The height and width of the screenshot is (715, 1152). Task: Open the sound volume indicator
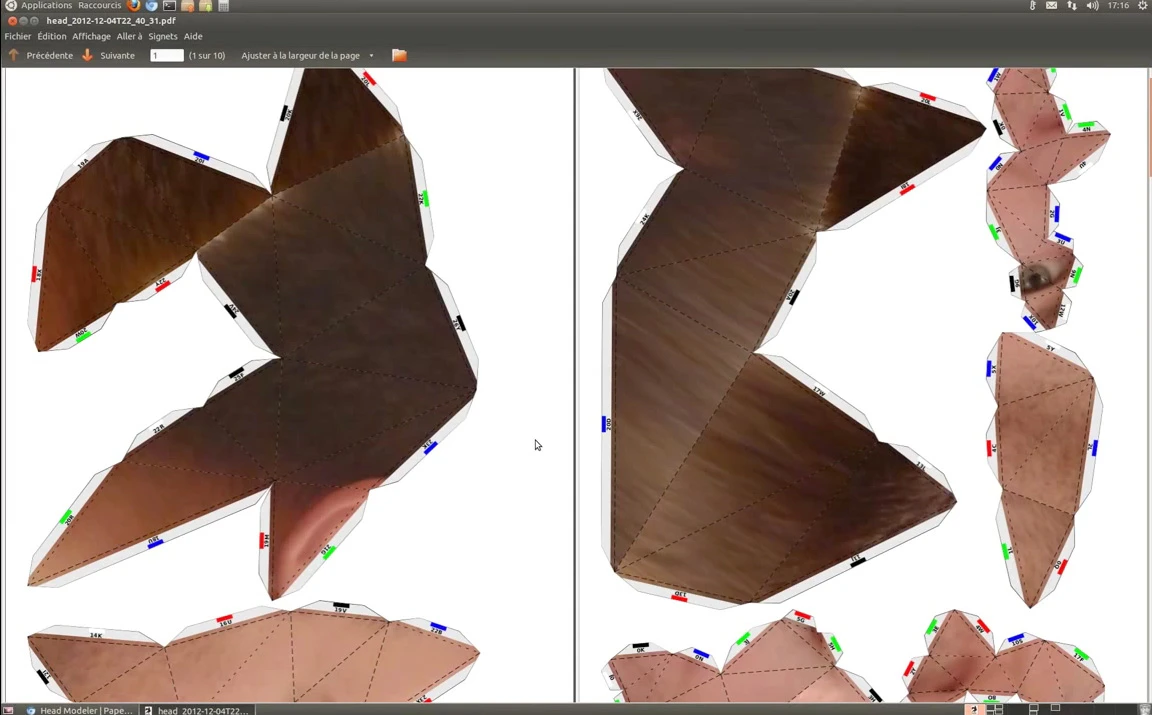click(x=1092, y=5)
